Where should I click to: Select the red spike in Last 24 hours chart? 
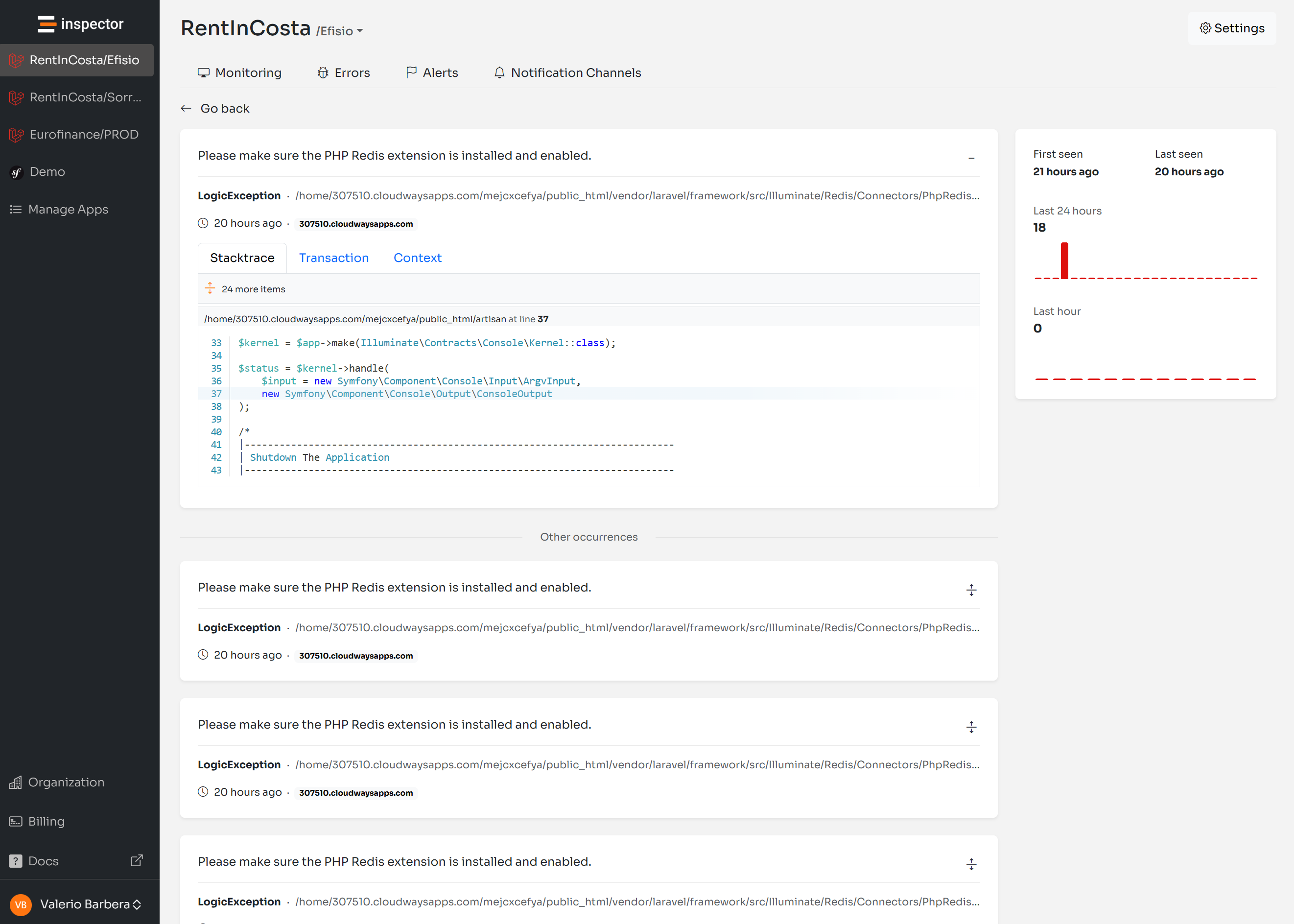(x=1065, y=260)
